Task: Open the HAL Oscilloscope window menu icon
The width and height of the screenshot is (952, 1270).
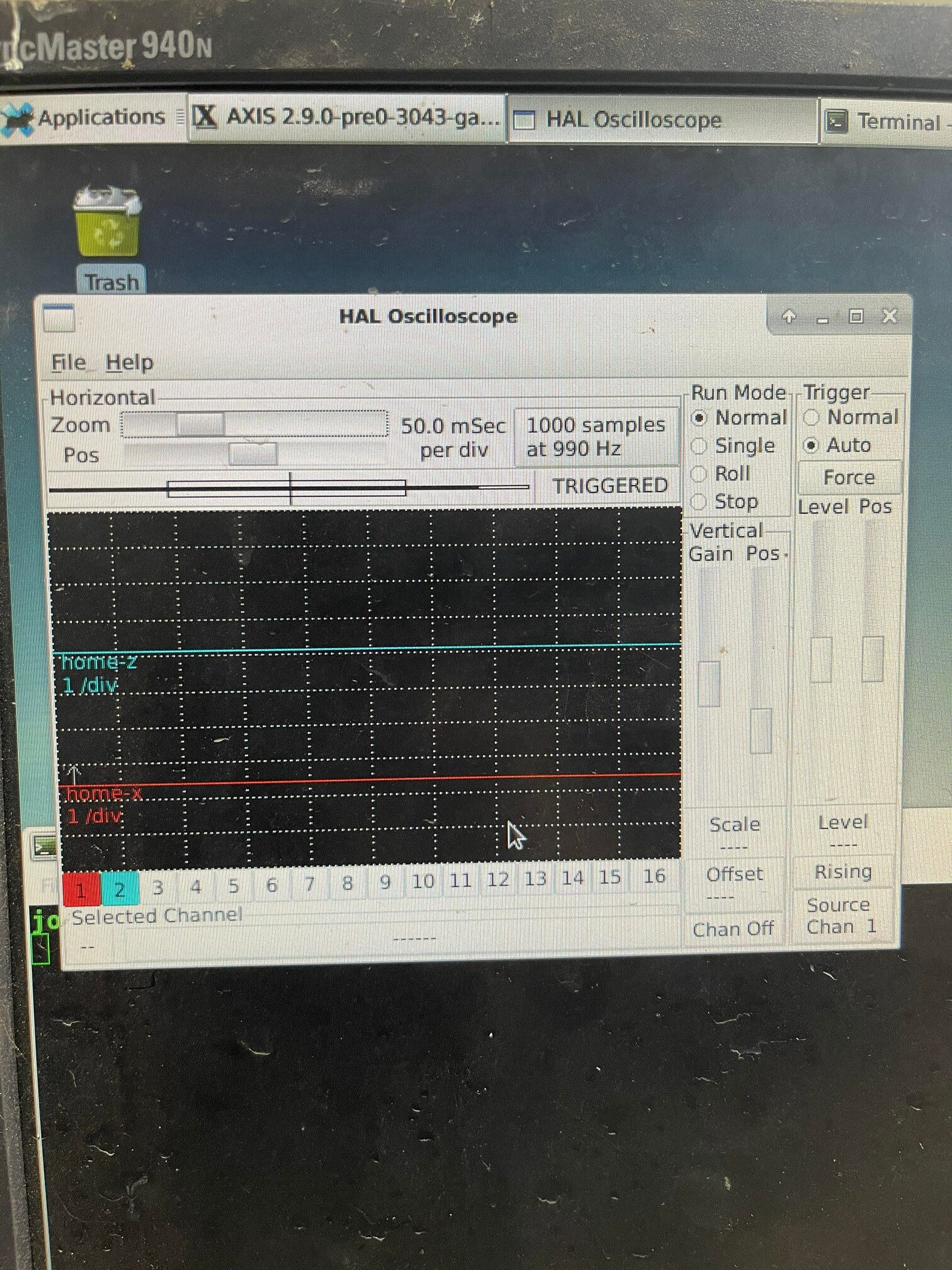Action: (x=59, y=317)
